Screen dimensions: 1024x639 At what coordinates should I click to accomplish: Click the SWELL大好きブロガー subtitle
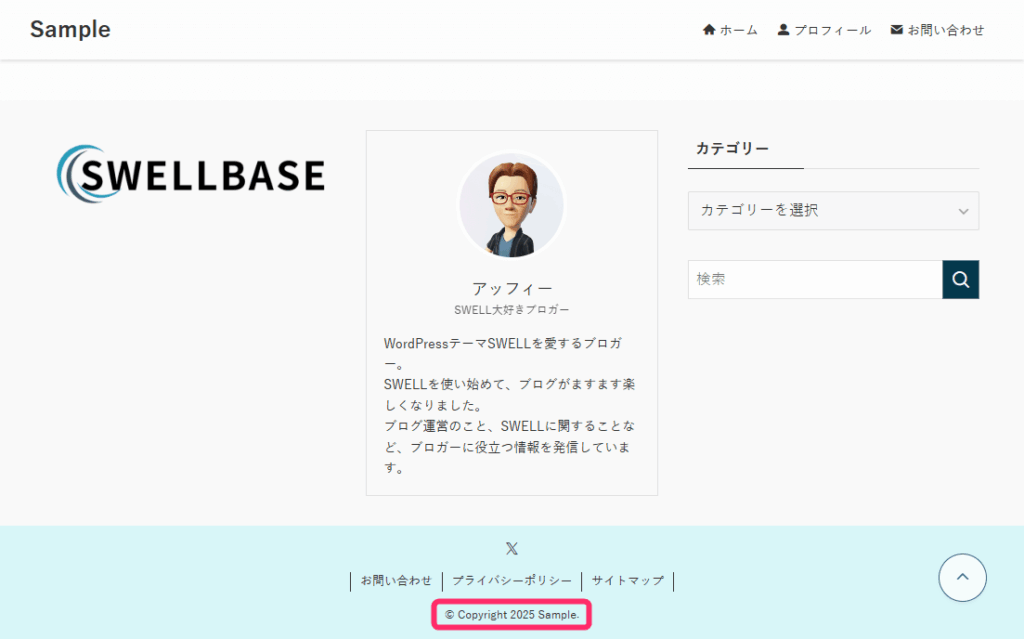coord(512,310)
